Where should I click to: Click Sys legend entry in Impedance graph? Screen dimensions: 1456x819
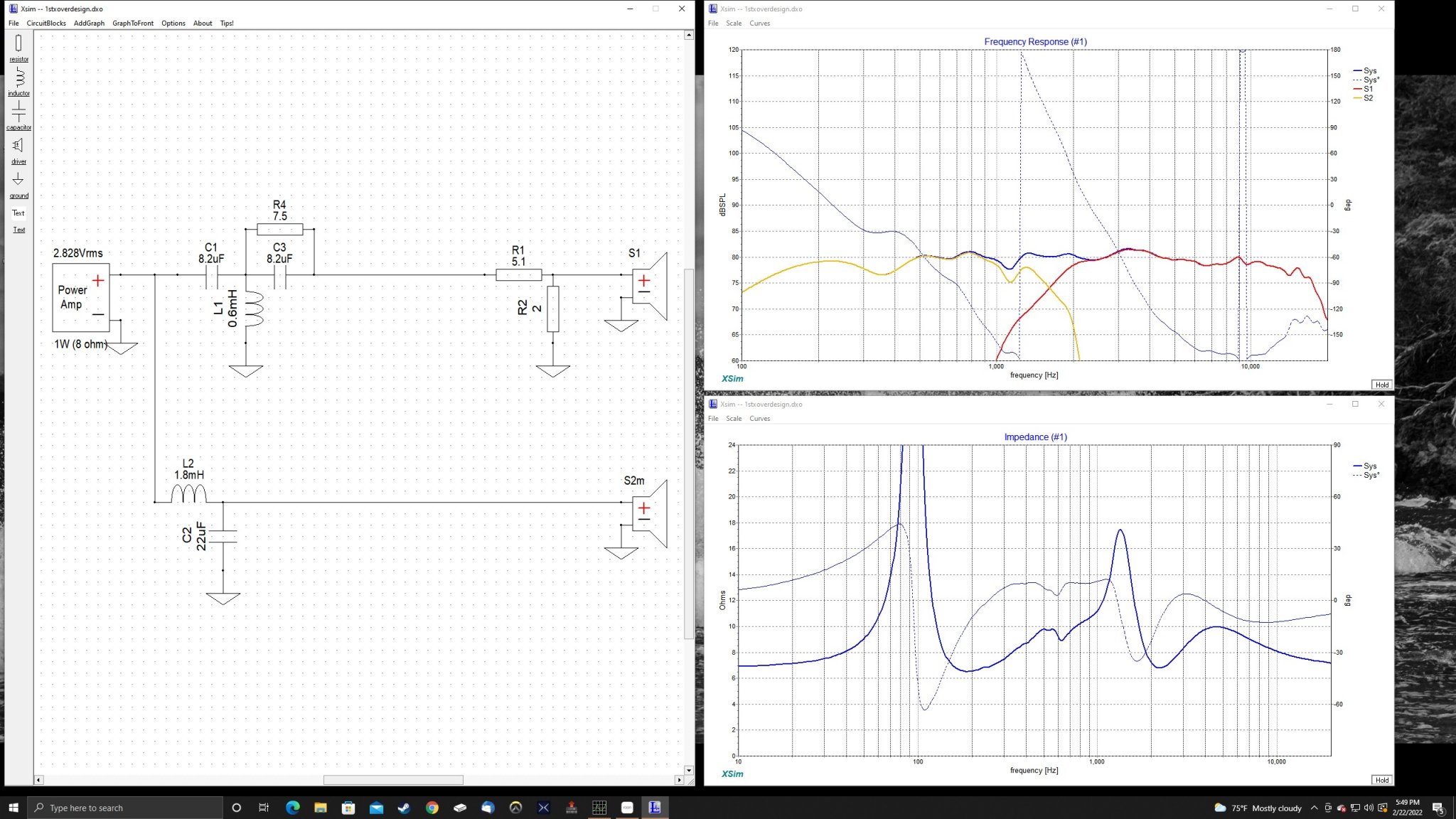click(x=1365, y=466)
